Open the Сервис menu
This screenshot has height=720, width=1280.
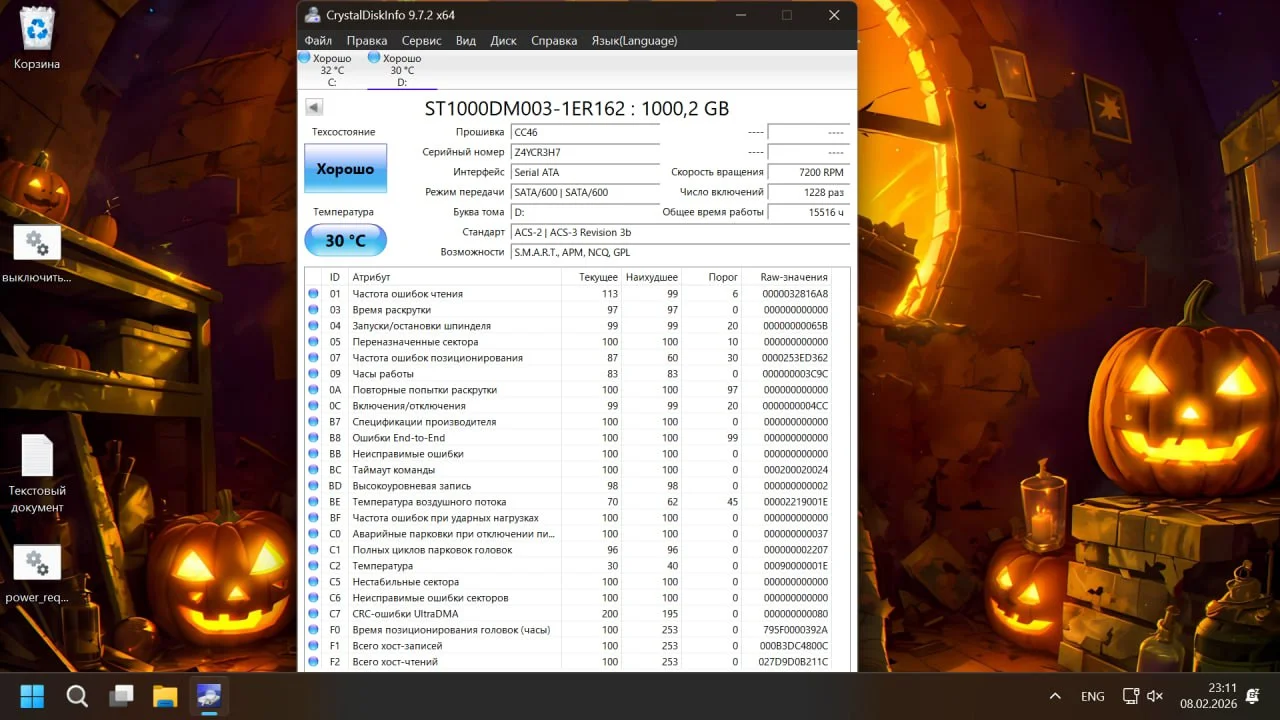click(x=421, y=41)
